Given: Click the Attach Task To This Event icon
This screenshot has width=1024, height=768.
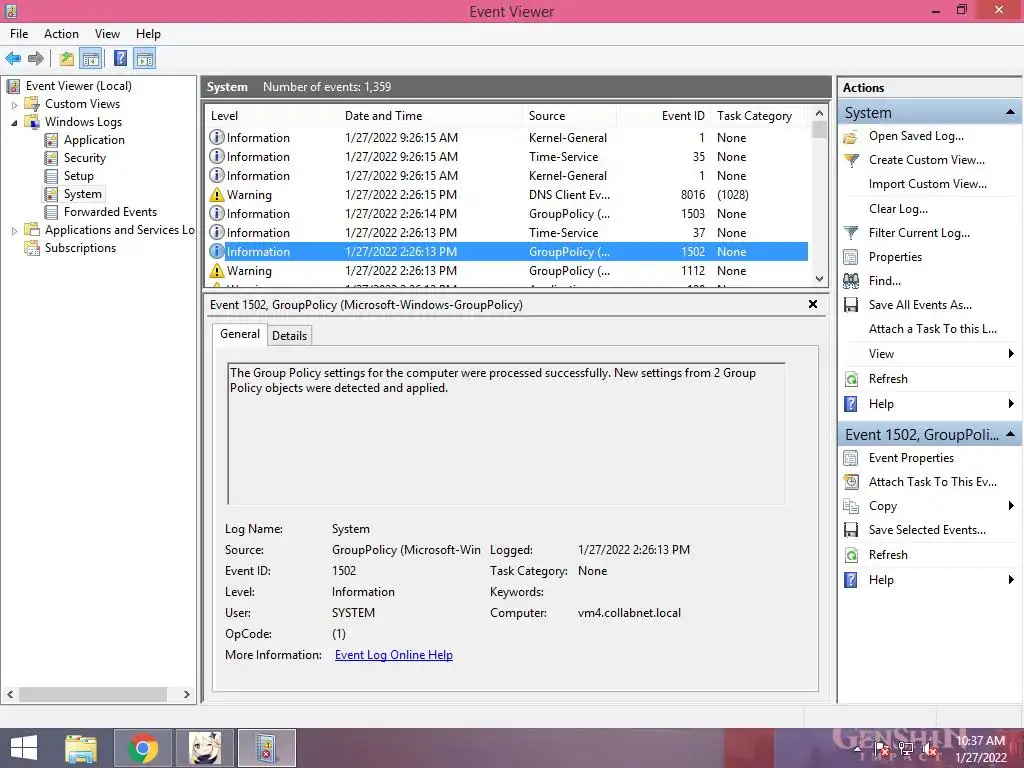Looking at the screenshot, I should (851, 482).
